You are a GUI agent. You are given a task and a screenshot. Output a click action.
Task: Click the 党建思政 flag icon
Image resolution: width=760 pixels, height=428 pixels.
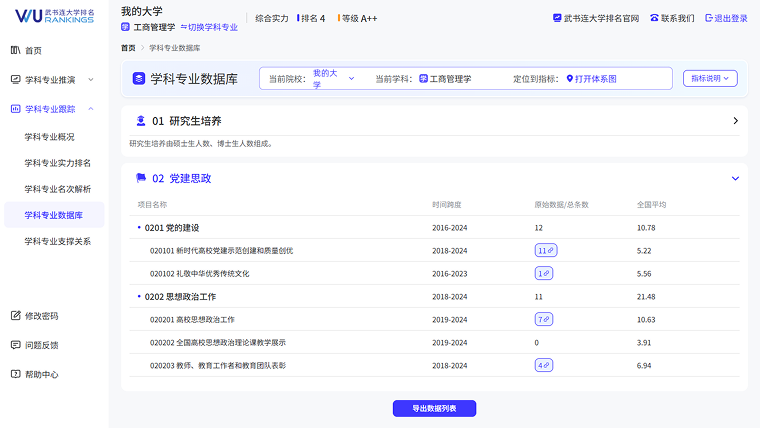(141, 178)
